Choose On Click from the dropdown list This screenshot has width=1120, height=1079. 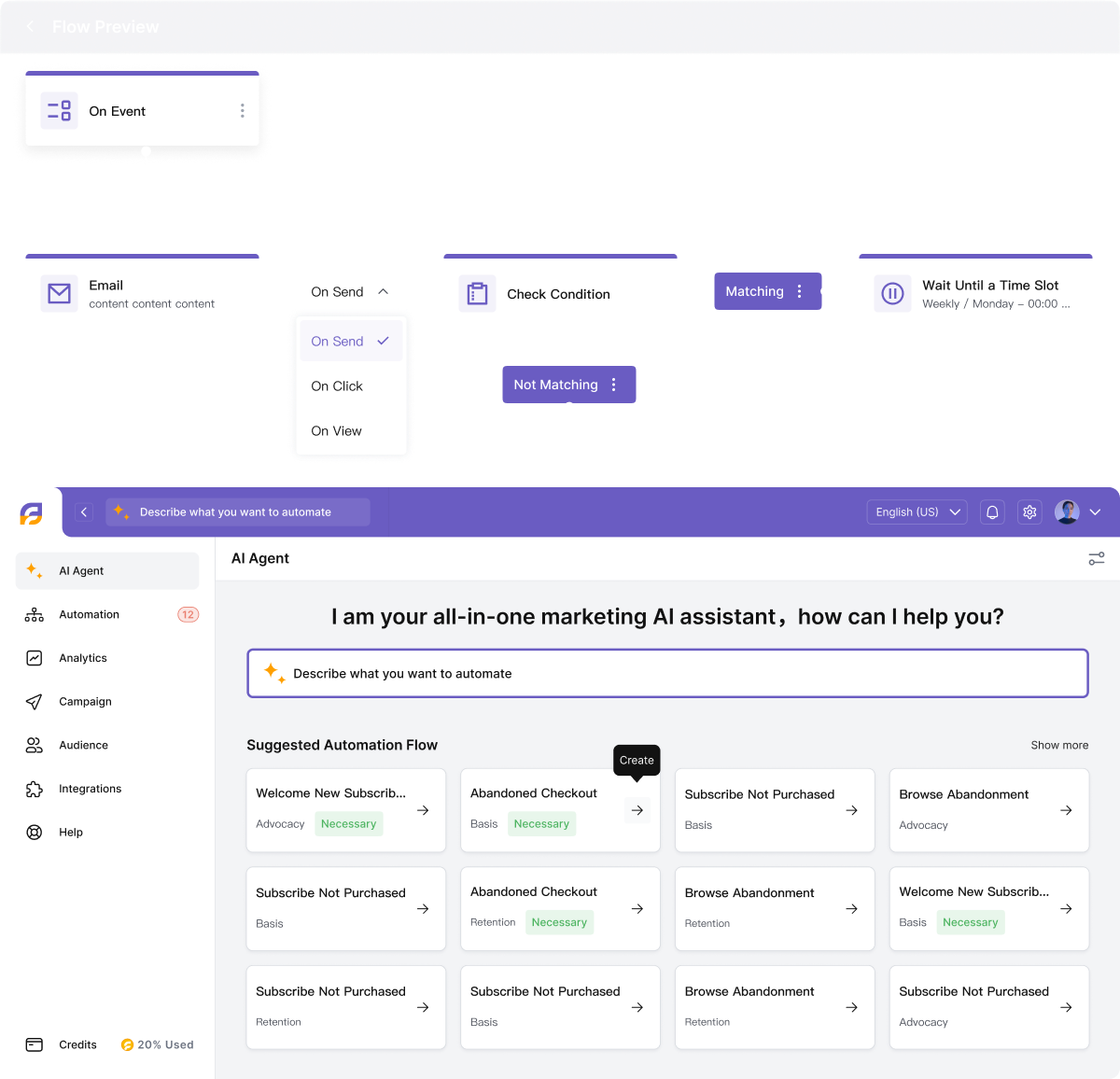pyautogui.click(x=337, y=386)
